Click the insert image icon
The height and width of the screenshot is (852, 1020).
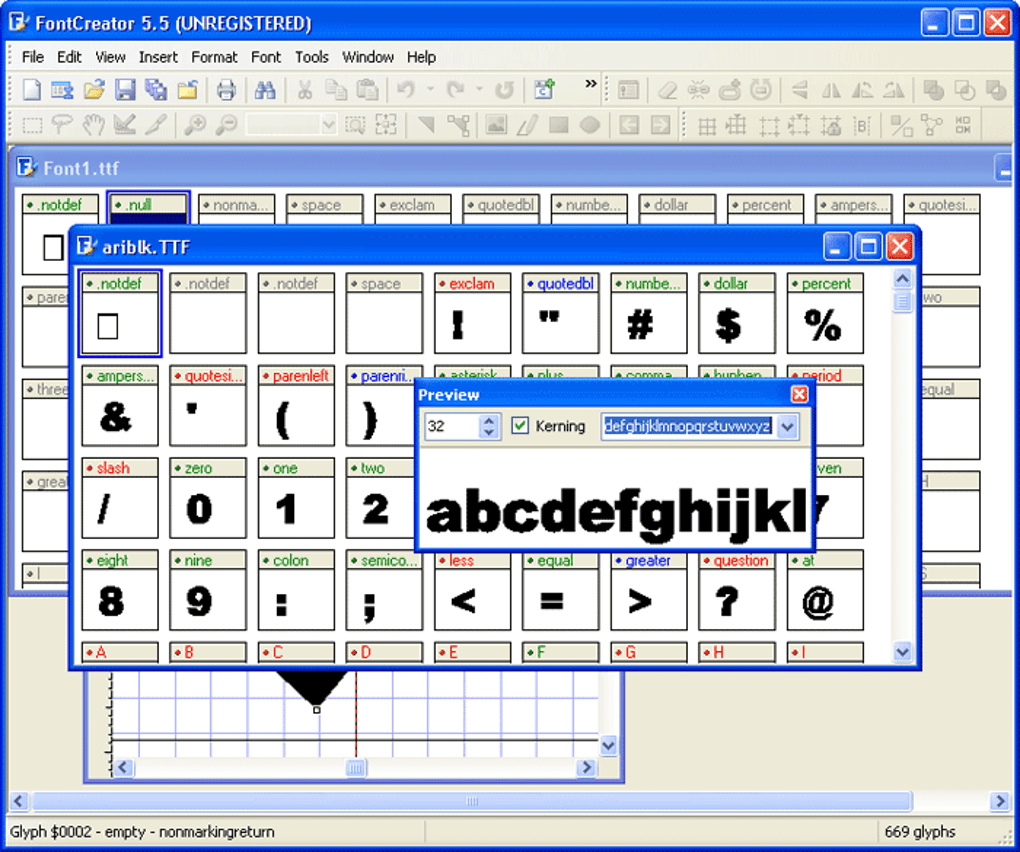(496, 124)
